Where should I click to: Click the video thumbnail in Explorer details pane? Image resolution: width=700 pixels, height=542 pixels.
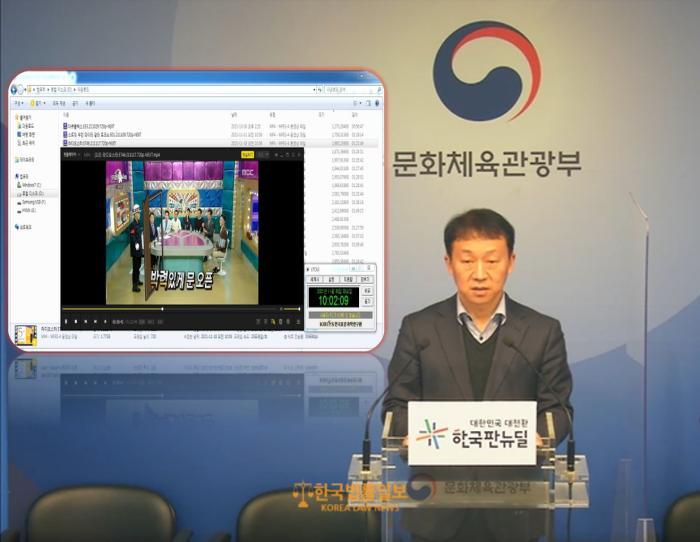click(x=25, y=335)
